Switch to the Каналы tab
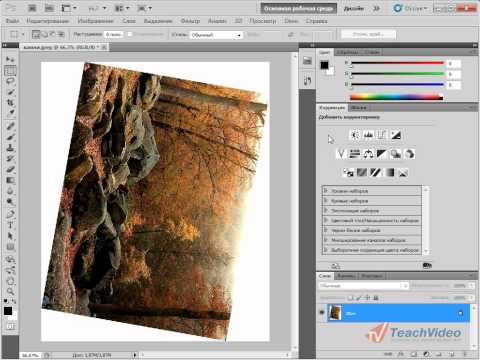Screen dimensions: 480x360 pos(346,276)
